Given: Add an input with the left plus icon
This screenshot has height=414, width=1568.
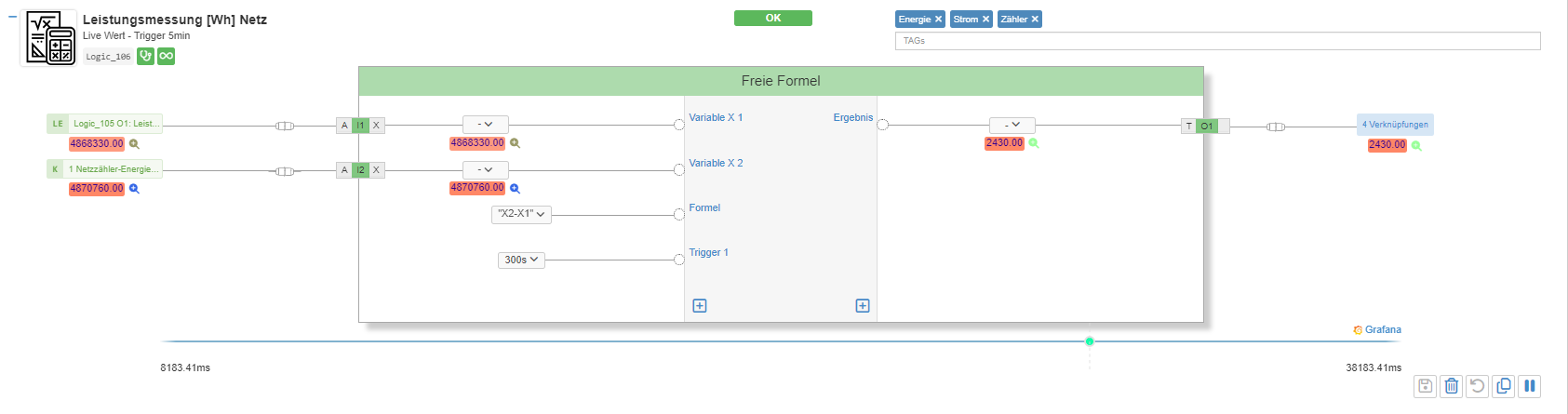Looking at the screenshot, I should coord(700,305).
